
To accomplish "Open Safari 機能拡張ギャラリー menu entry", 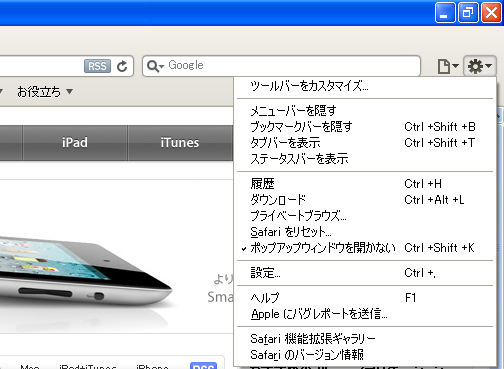I will (364, 338).
